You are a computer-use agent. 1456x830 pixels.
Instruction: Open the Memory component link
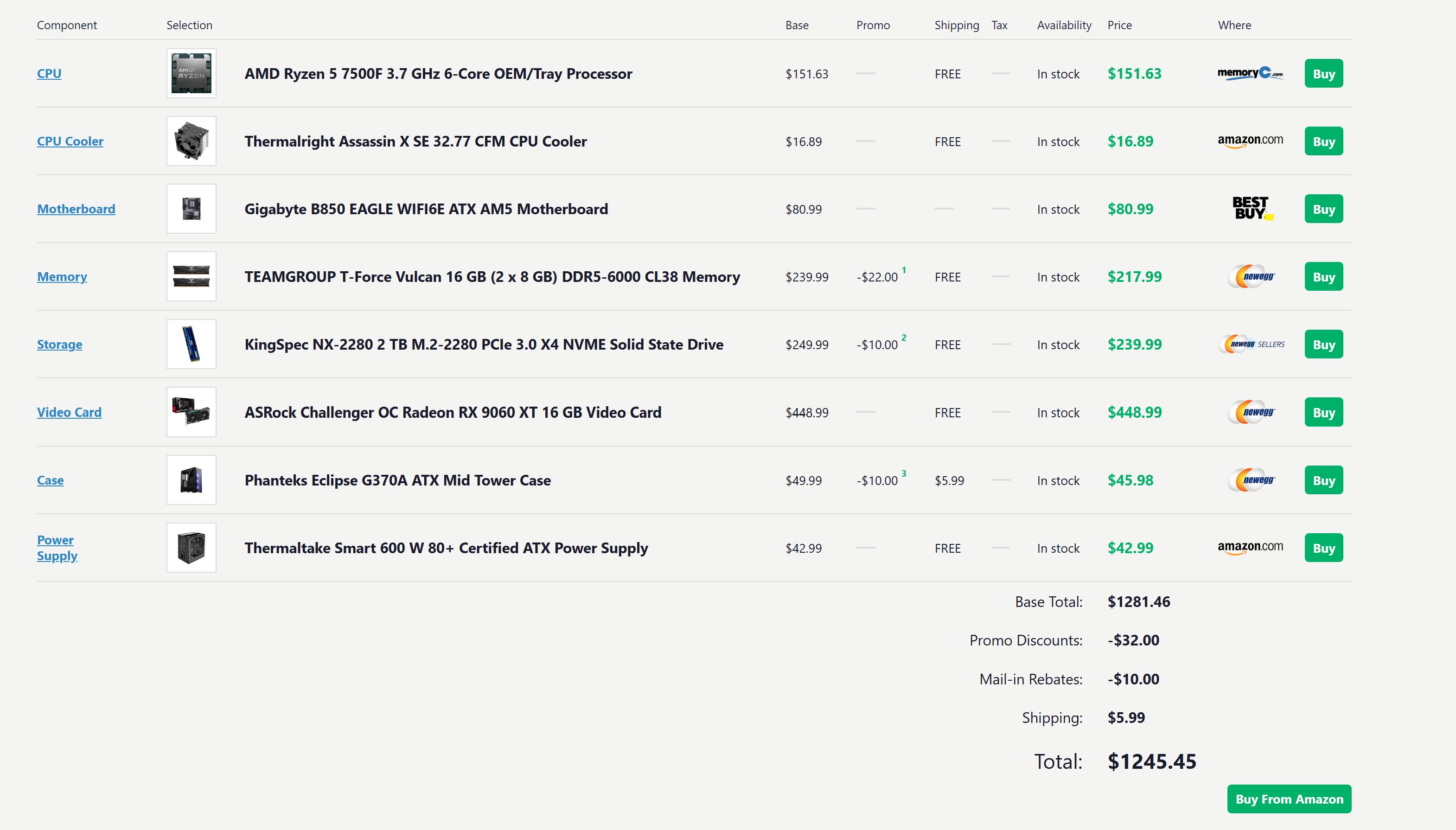pyautogui.click(x=62, y=277)
